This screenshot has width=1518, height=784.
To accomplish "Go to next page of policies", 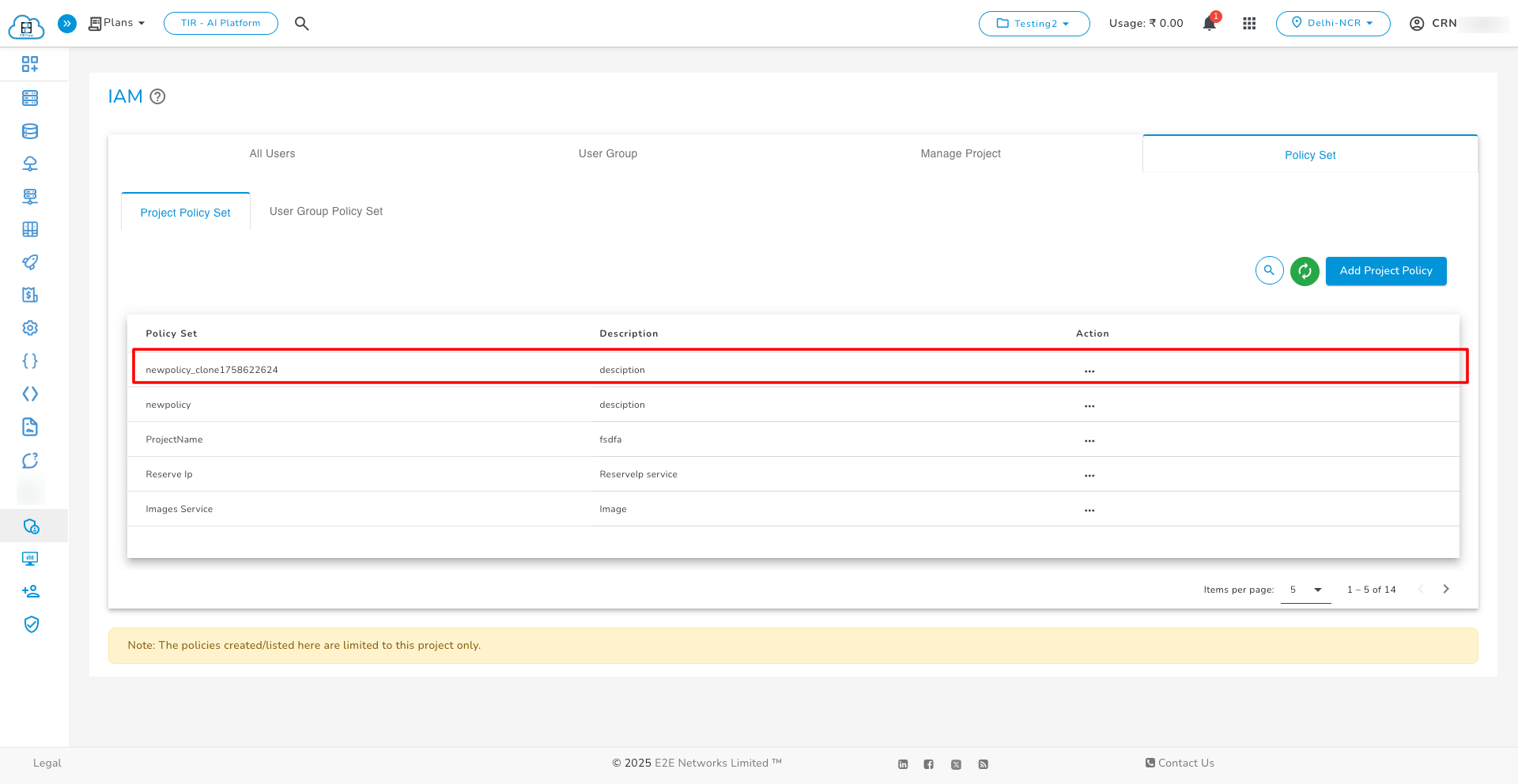I will pyautogui.click(x=1445, y=590).
